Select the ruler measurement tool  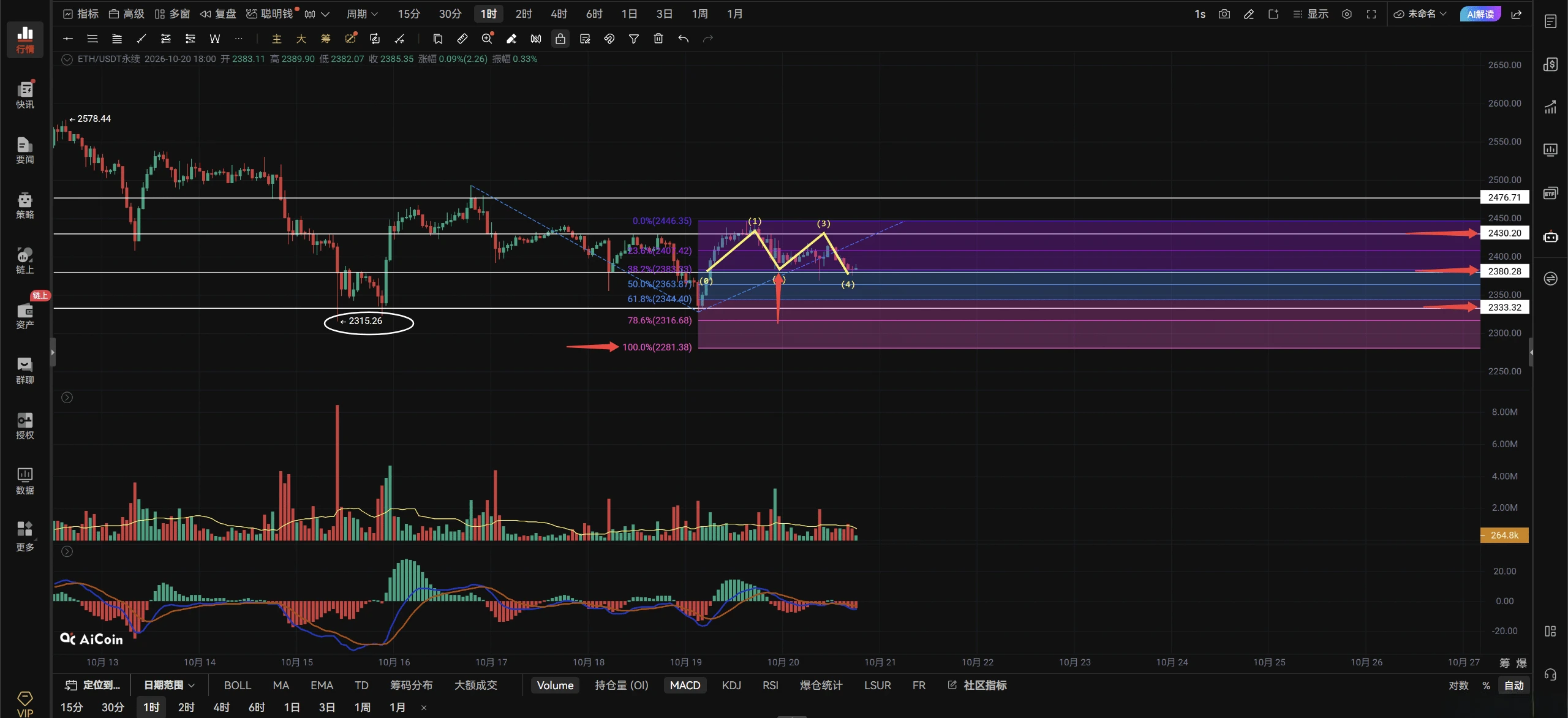pyautogui.click(x=462, y=39)
